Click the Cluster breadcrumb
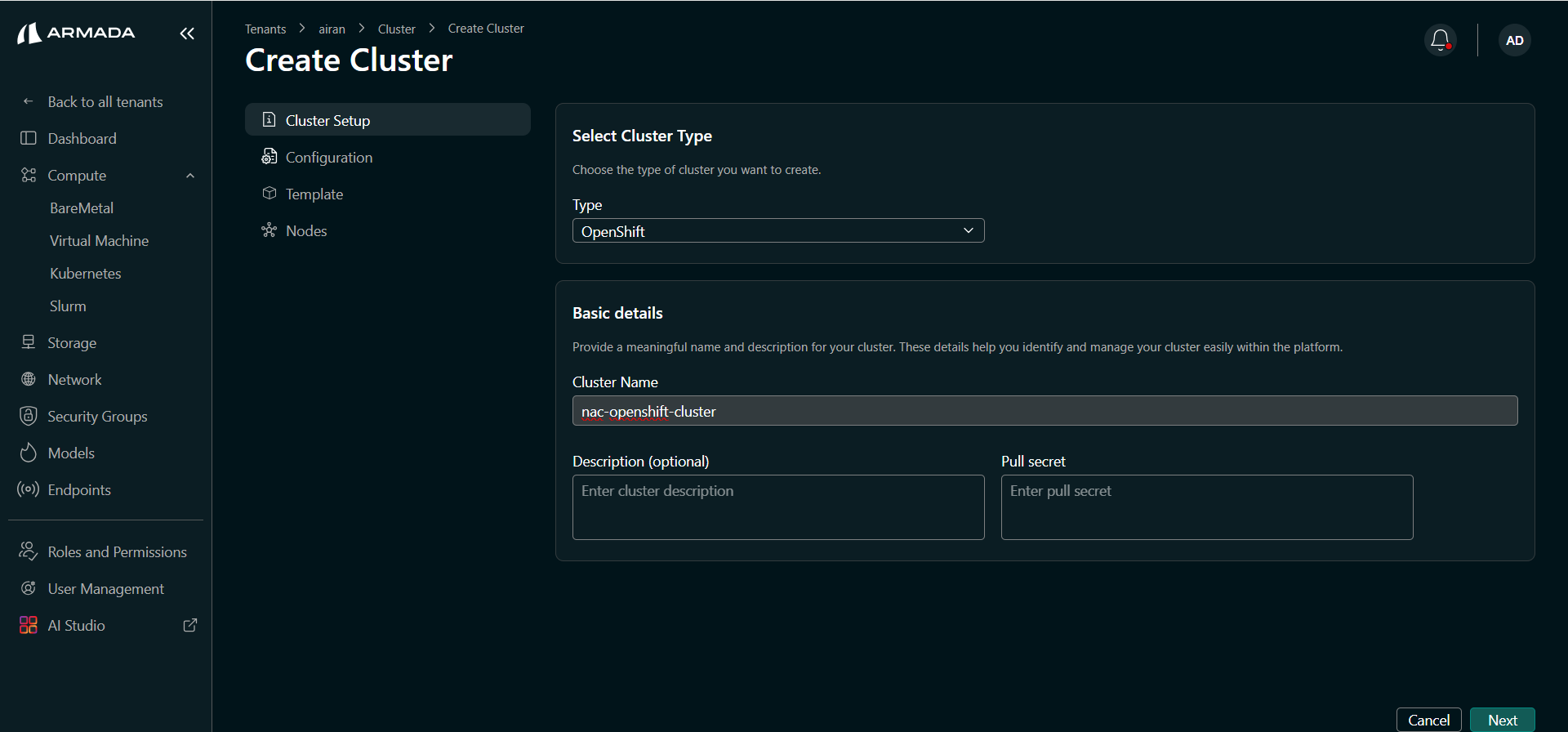 click(396, 29)
